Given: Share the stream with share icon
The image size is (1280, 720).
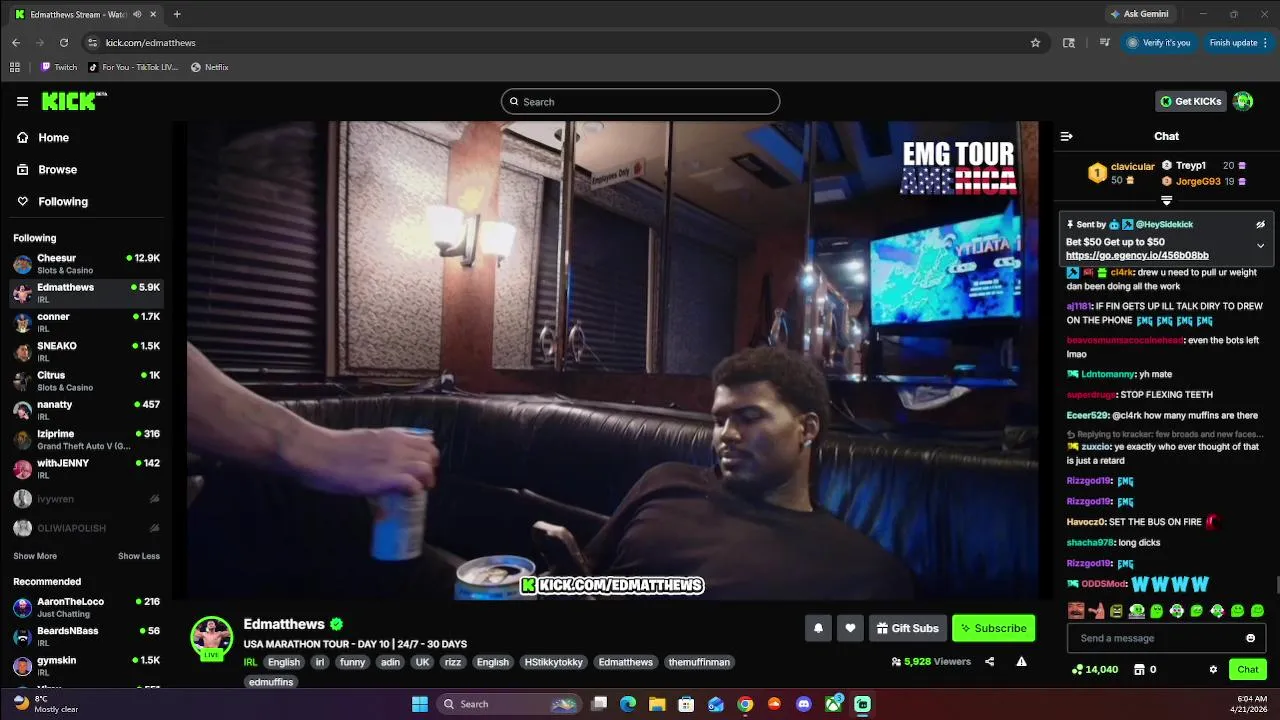Looking at the screenshot, I should pos(989,661).
